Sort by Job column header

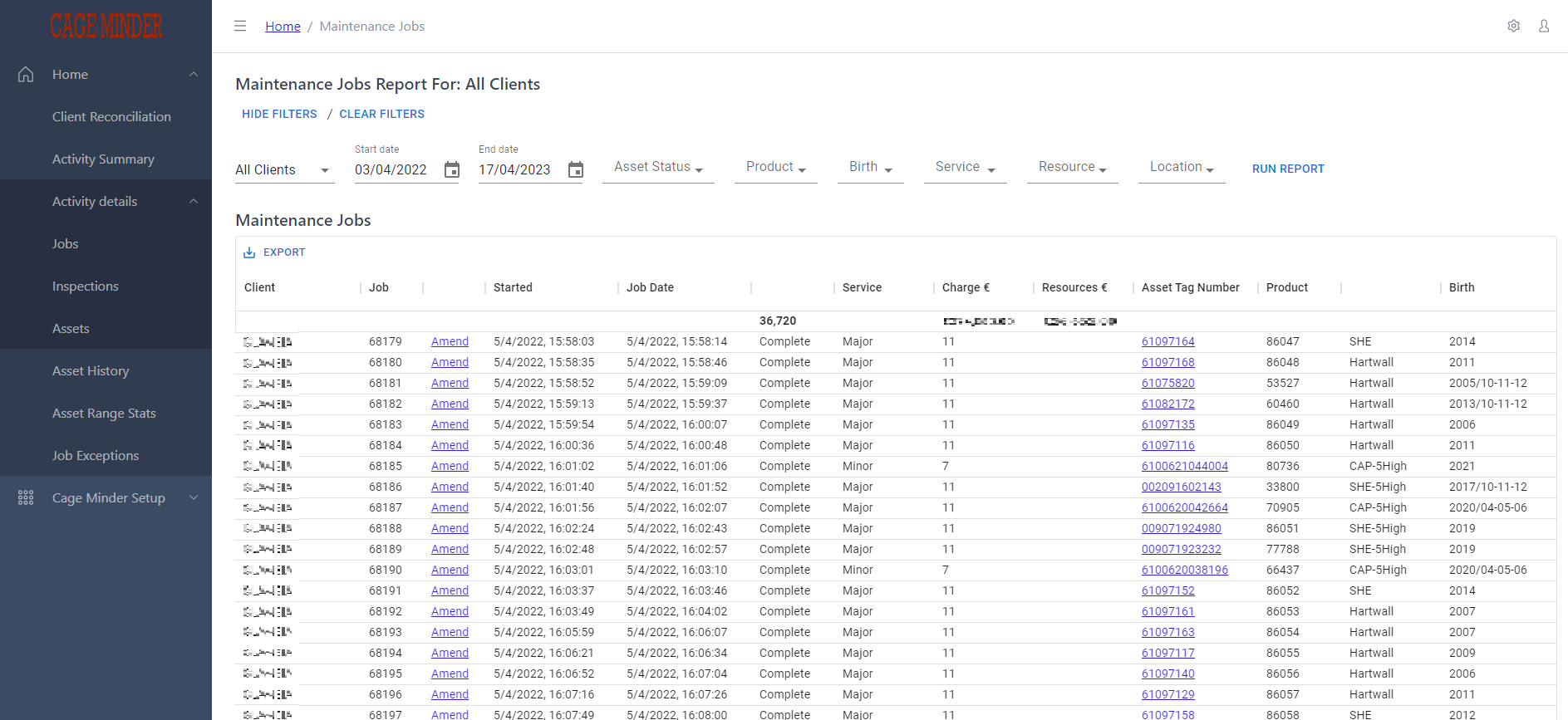(x=379, y=287)
